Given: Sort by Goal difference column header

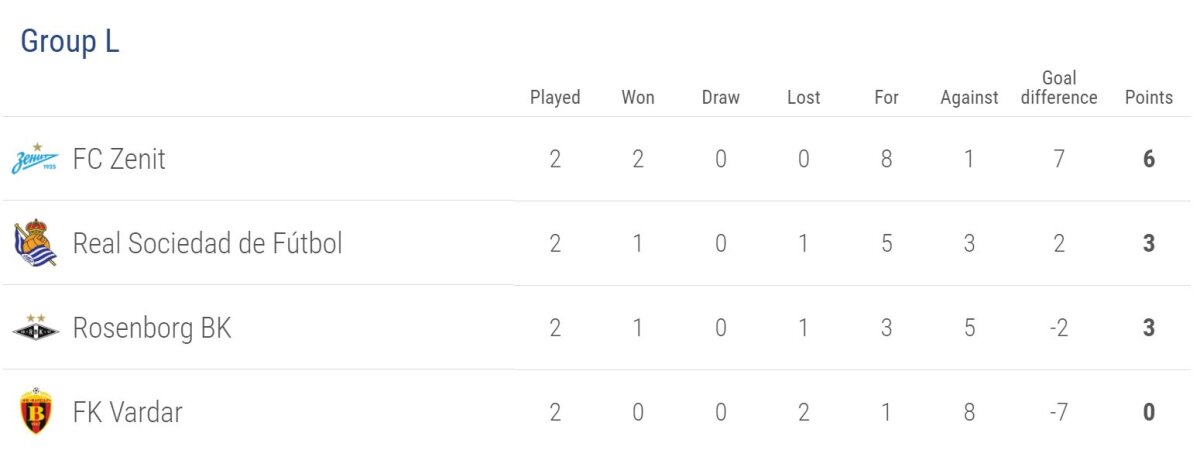Looking at the screenshot, I should (1059, 88).
